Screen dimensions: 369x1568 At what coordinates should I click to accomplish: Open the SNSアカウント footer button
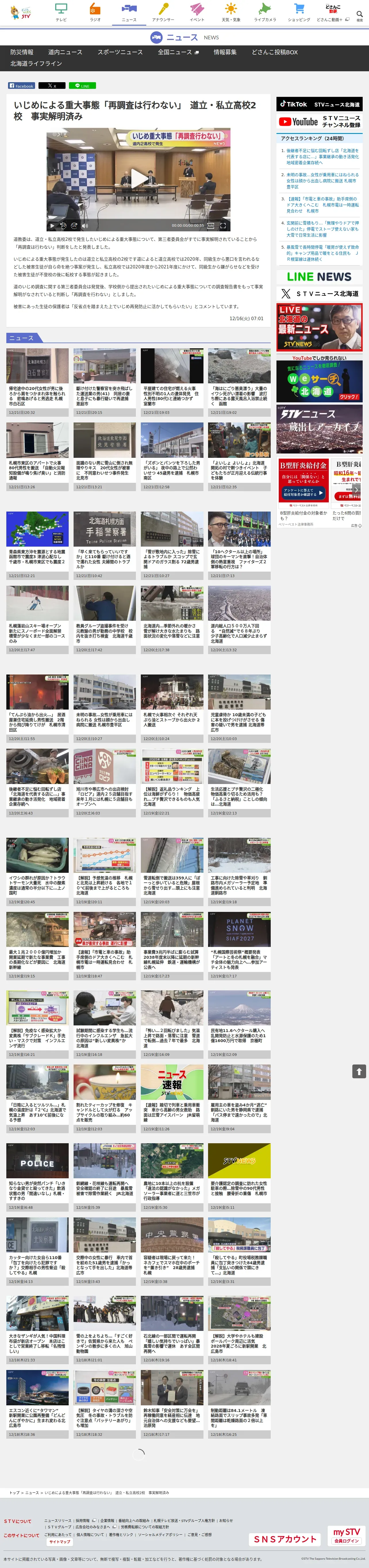(x=285, y=1539)
